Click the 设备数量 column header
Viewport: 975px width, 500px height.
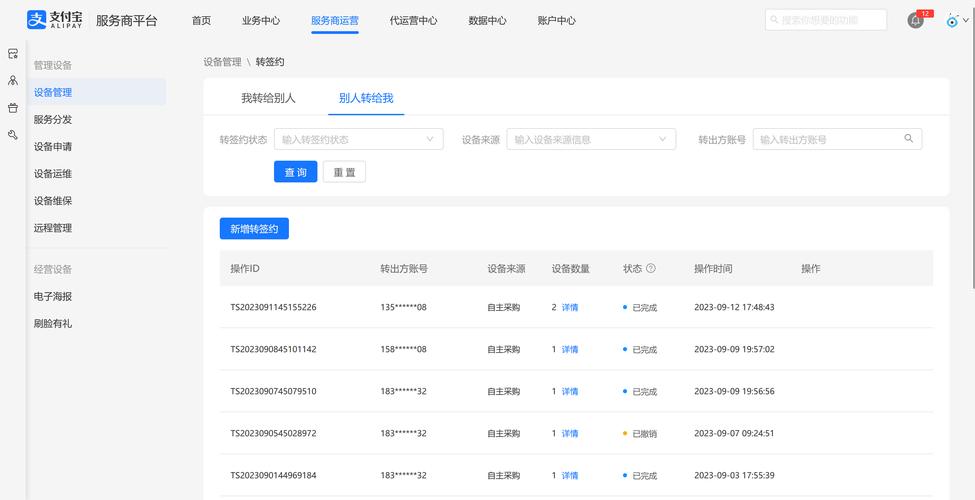(570, 269)
